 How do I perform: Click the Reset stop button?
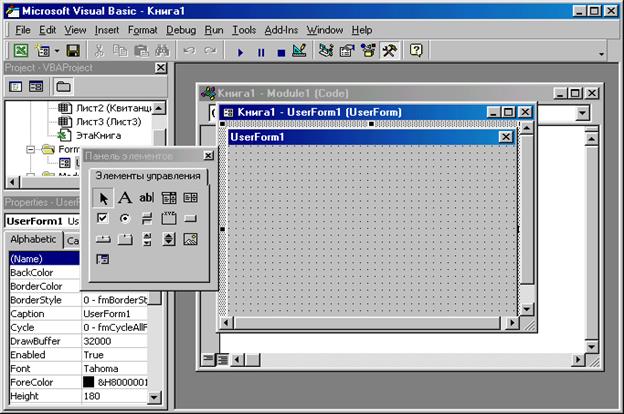(281, 53)
